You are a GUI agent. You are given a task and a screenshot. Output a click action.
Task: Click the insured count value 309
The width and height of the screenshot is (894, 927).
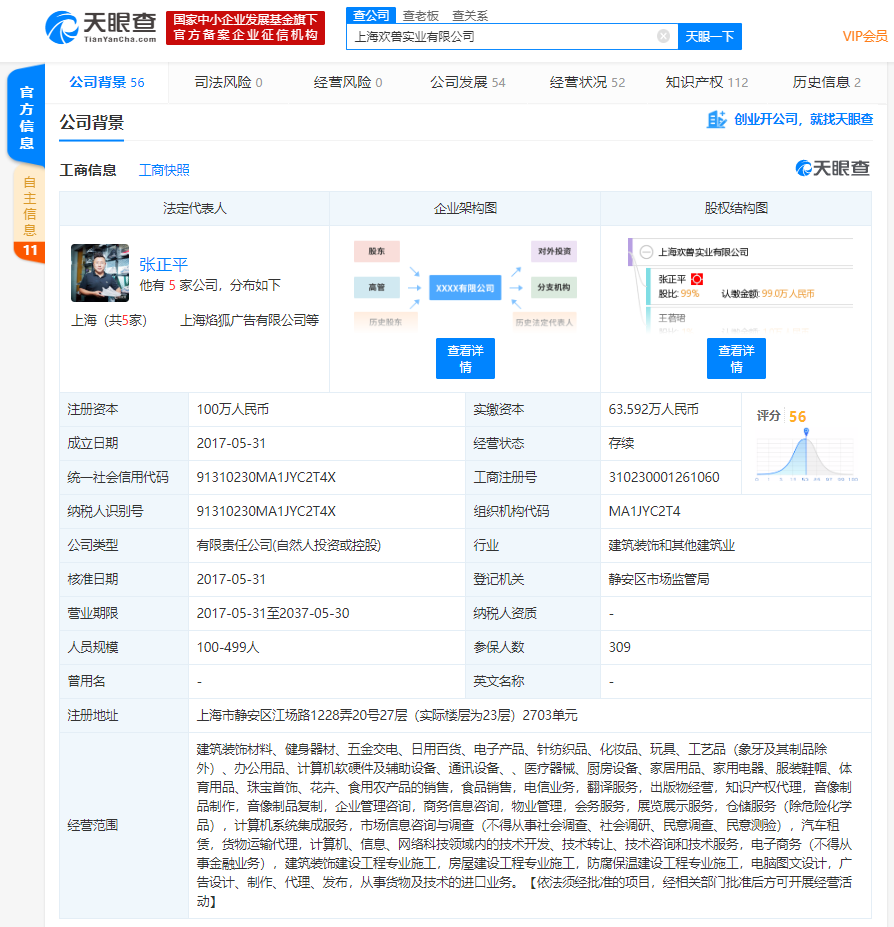pyautogui.click(x=620, y=647)
